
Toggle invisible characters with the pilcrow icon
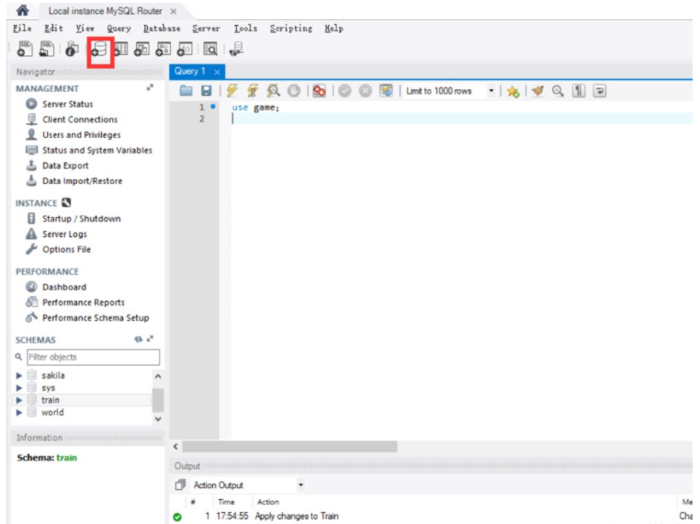[578, 91]
